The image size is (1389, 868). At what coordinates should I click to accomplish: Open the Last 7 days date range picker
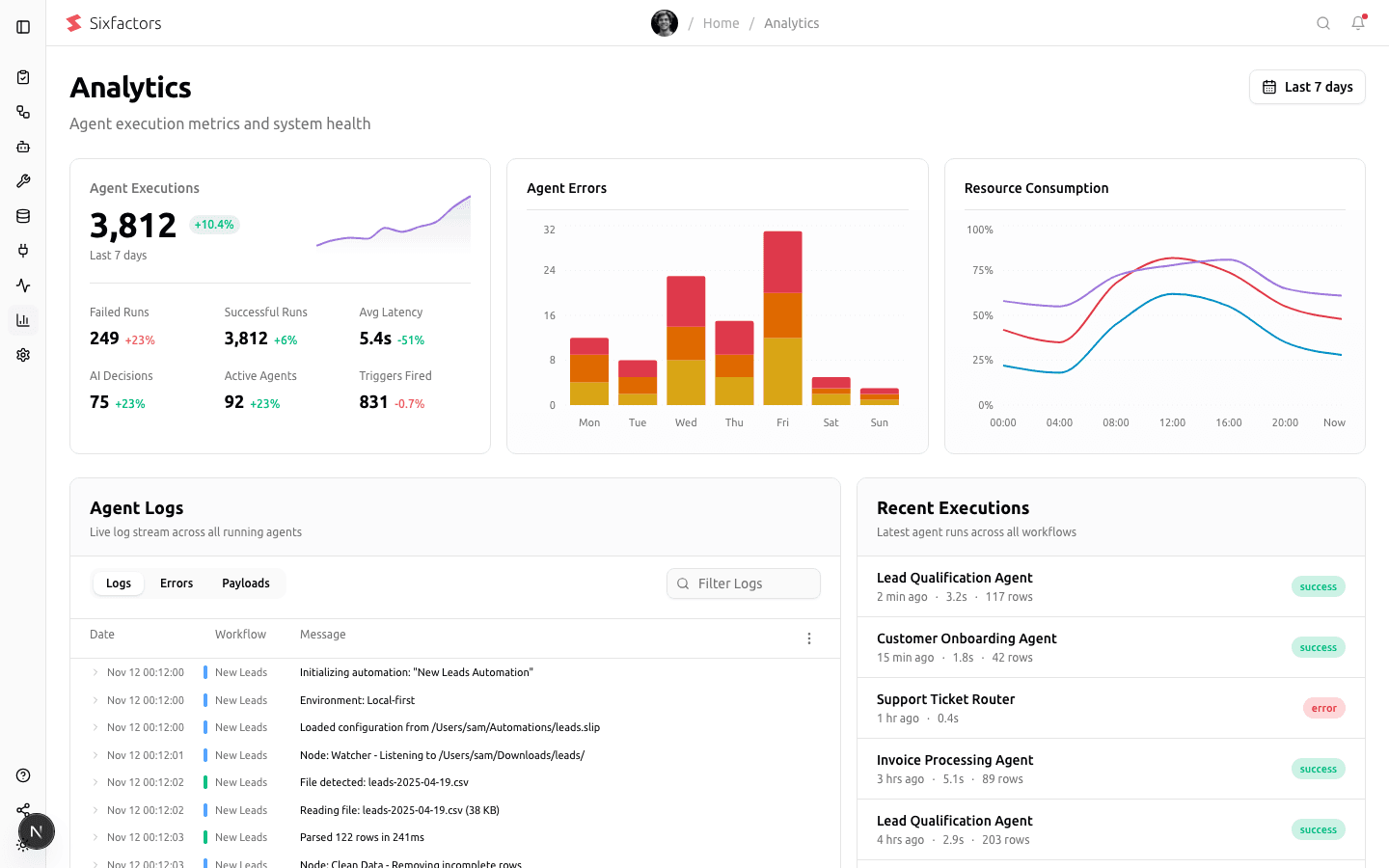(1307, 87)
